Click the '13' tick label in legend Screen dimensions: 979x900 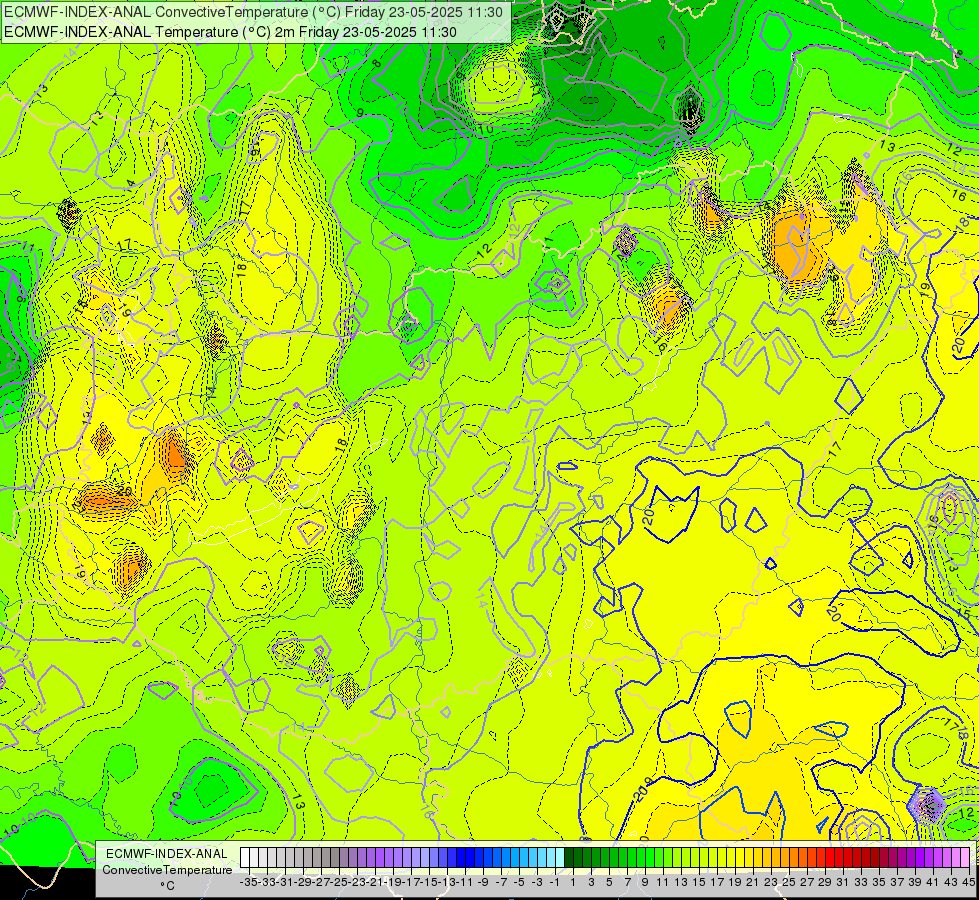(681, 882)
